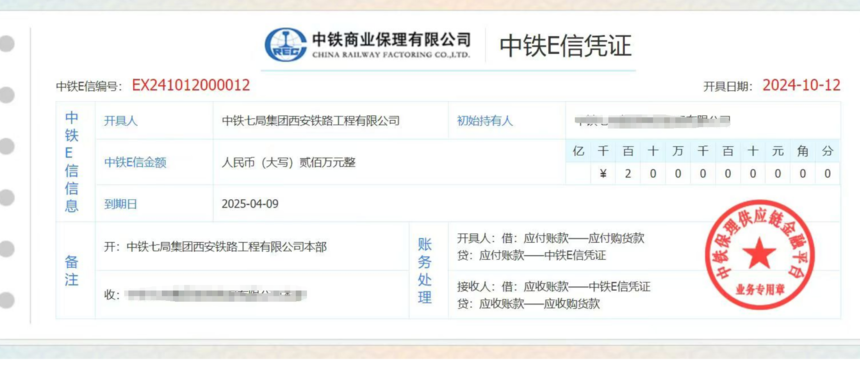Click the vertical 中铁E信信息 section label

(72, 162)
